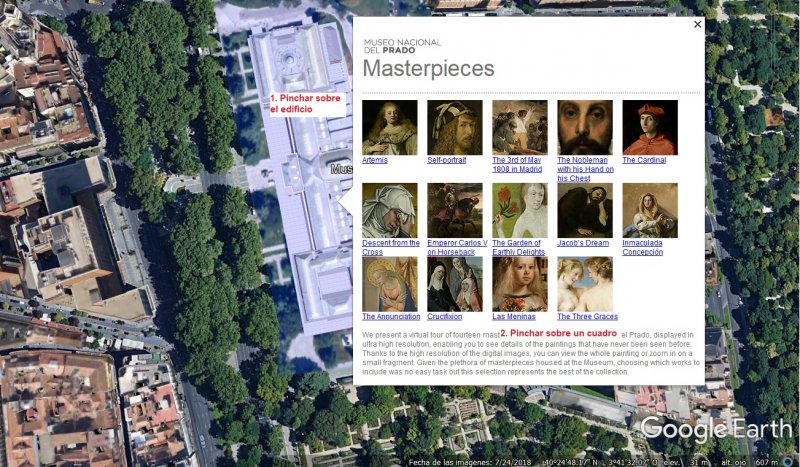Screen dimensions: 800x467
Task: Click The Three Graces link
Action: click(587, 316)
